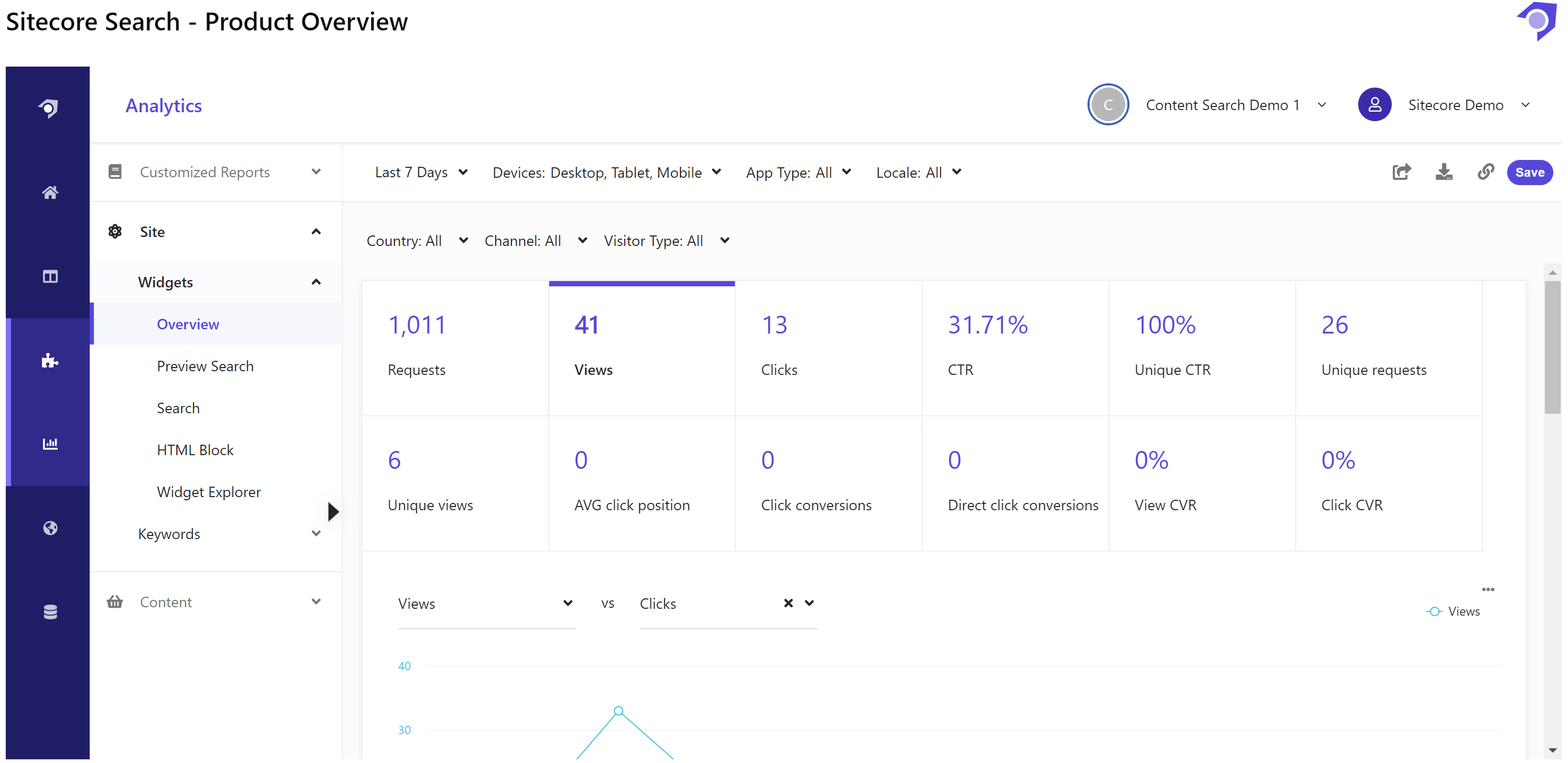Select the Clicks metric card

(x=828, y=348)
